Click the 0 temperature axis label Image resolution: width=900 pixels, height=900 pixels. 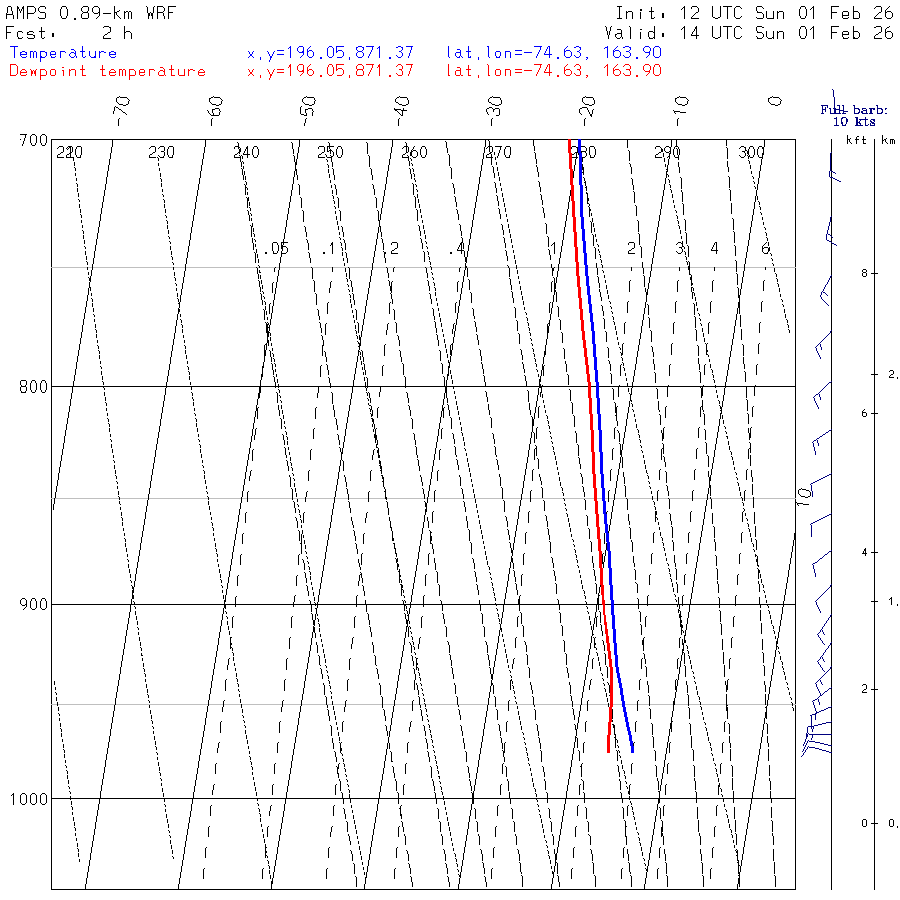pyautogui.click(x=775, y=101)
